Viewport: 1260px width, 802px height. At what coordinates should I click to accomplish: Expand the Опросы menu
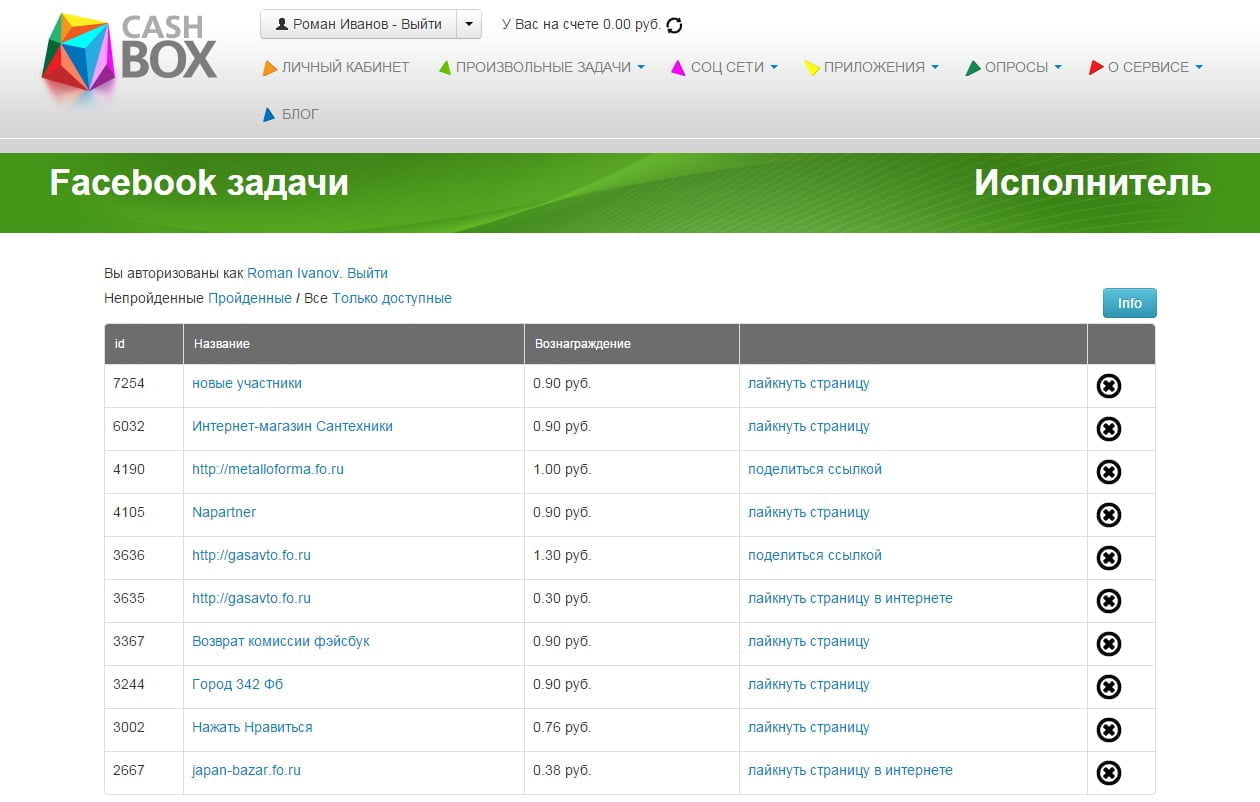tap(1014, 67)
